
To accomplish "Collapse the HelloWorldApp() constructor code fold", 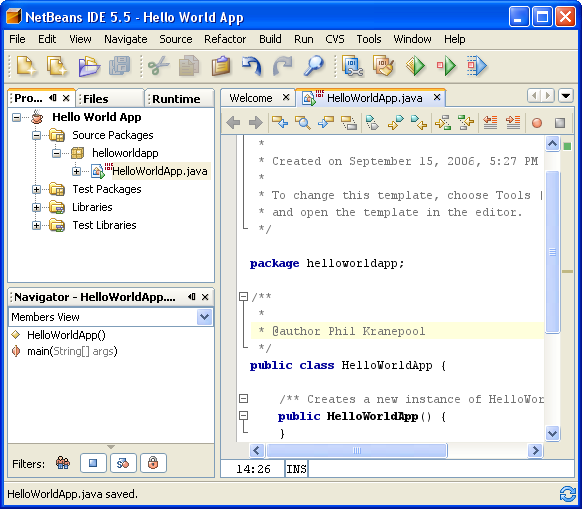I will [243, 415].
